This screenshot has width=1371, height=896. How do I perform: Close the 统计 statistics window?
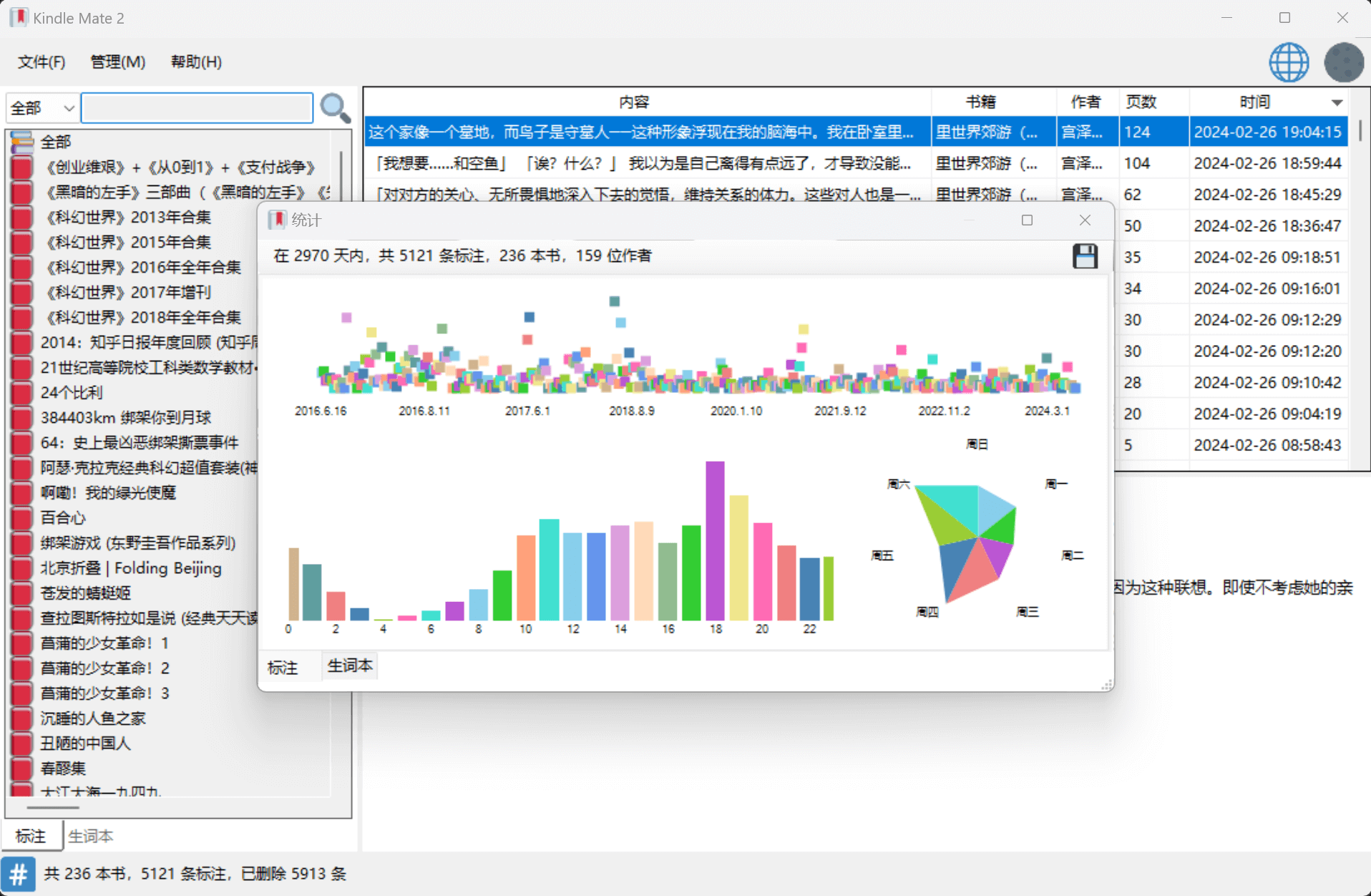1085,220
